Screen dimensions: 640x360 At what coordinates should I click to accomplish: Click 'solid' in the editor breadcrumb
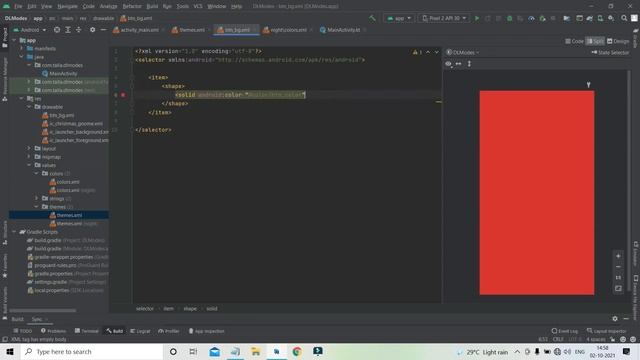pyautogui.click(x=212, y=309)
